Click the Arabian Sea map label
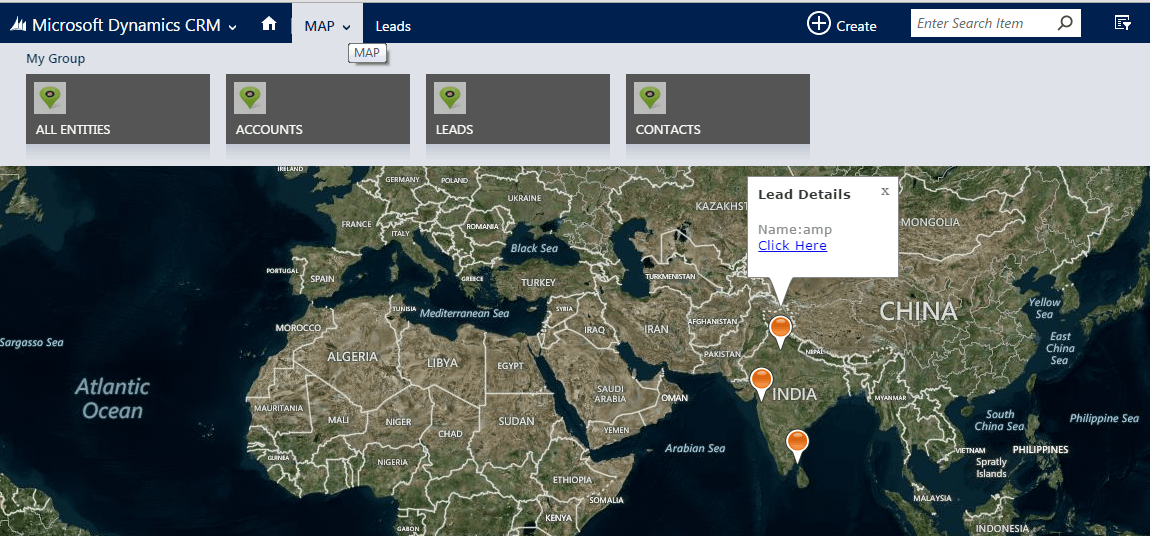Viewport: 1150px width, 536px height. 695,448
